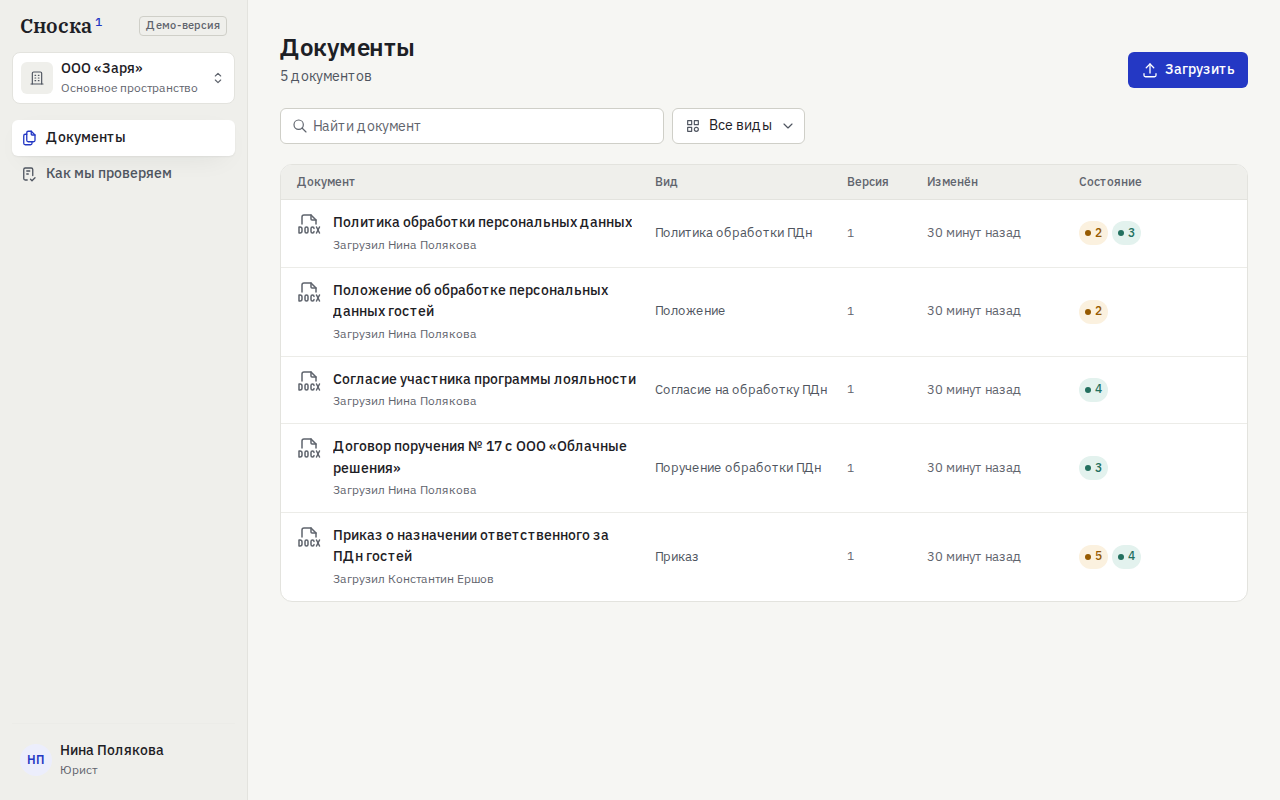This screenshot has width=1280, height=800.
Task: Click the DOCX icon for Согласие участника программы
Action: tap(309, 381)
